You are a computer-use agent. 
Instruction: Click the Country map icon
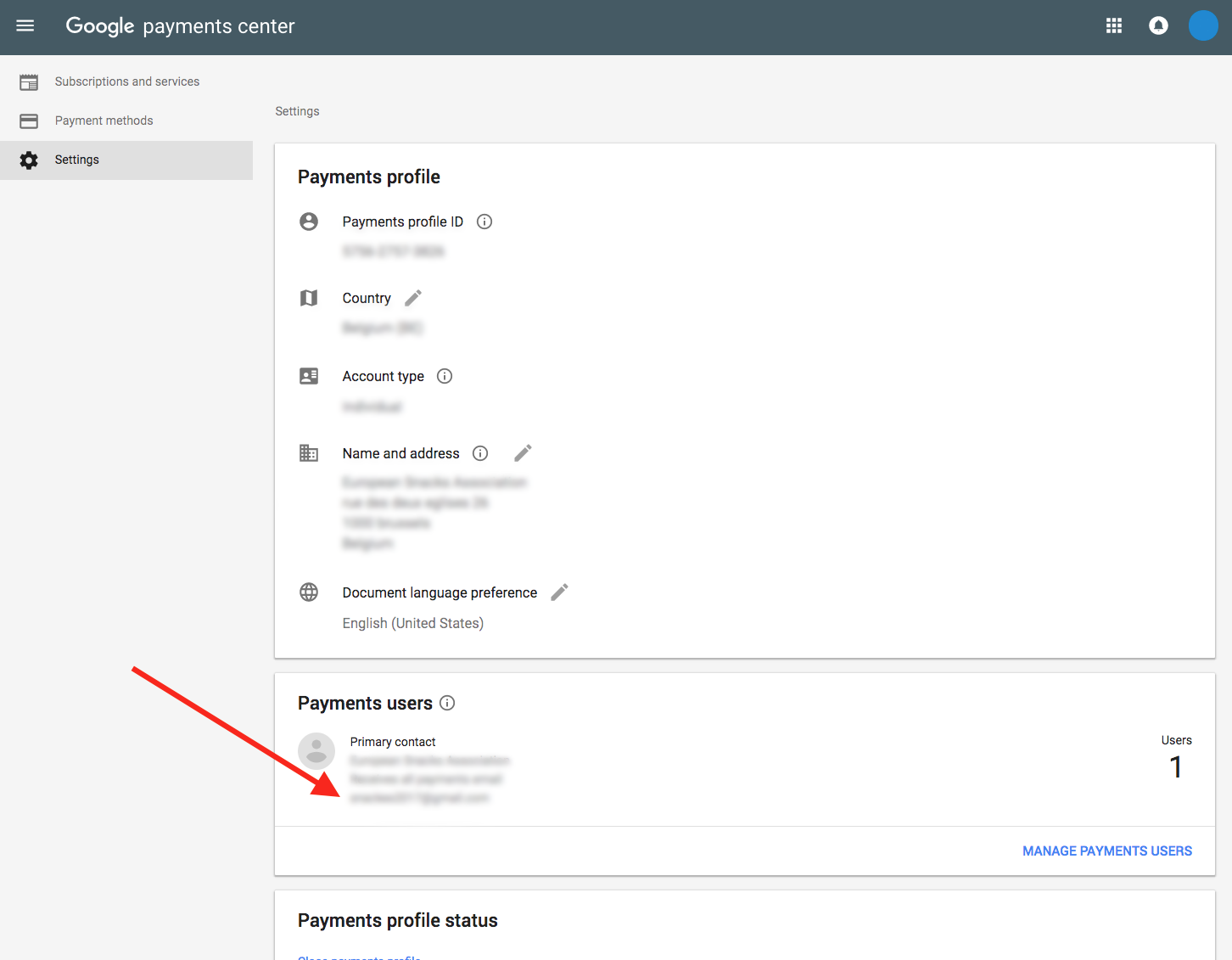click(309, 298)
